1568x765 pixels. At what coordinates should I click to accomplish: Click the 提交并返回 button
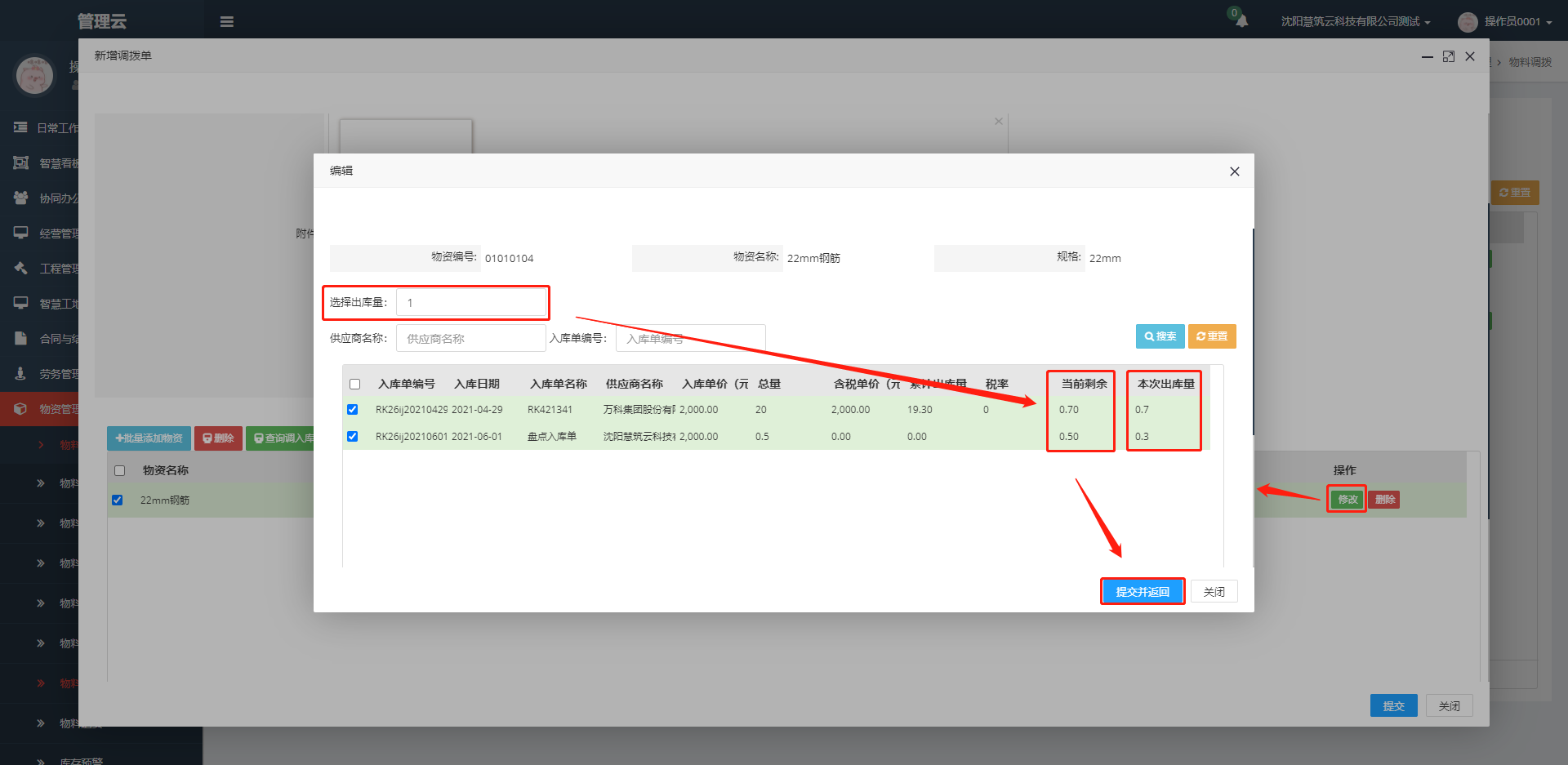click(1143, 591)
